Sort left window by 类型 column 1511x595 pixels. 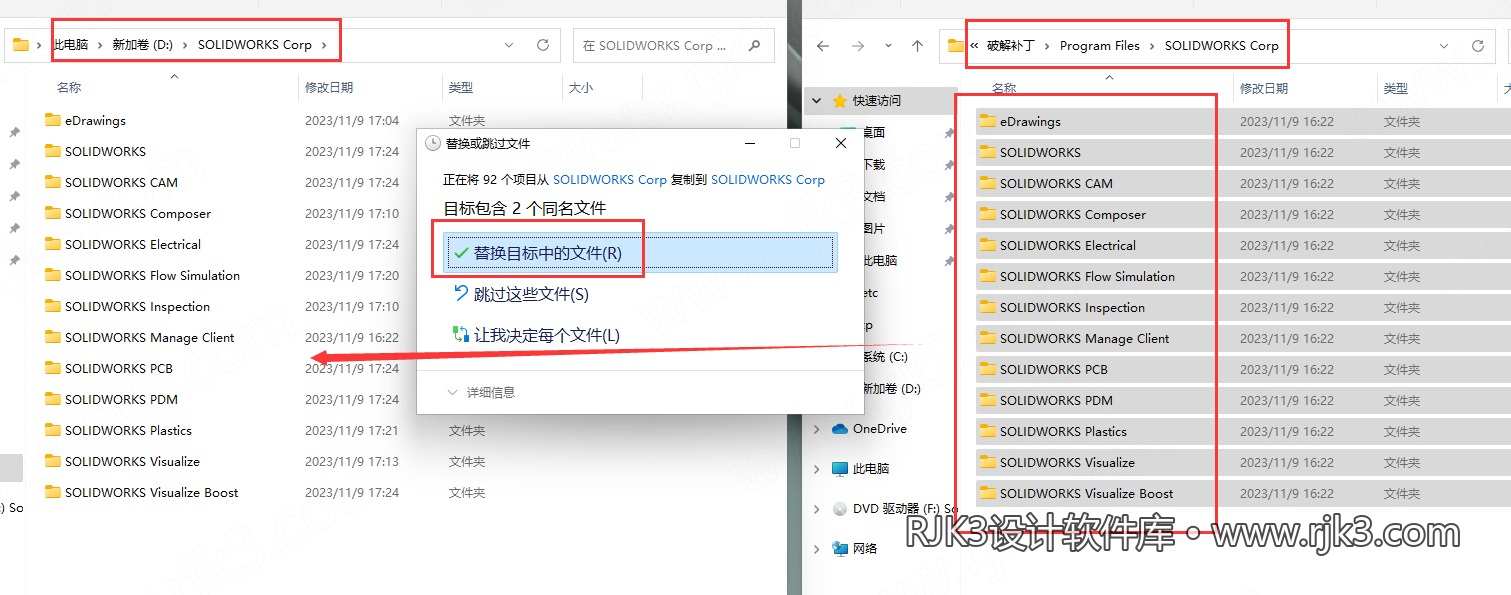click(461, 88)
